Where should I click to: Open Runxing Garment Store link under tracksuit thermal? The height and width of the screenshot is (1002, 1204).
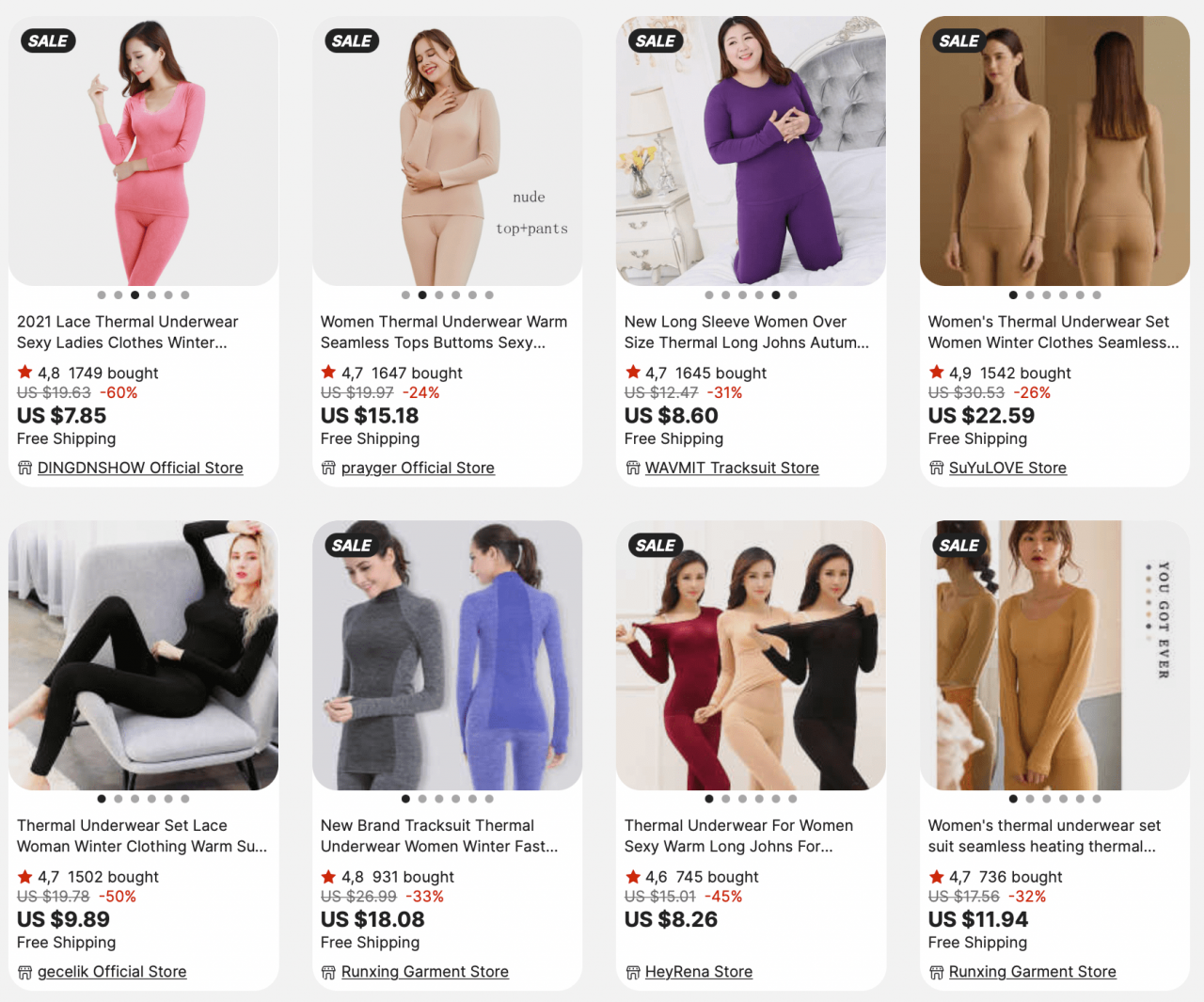pyautogui.click(x=425, y=972)
